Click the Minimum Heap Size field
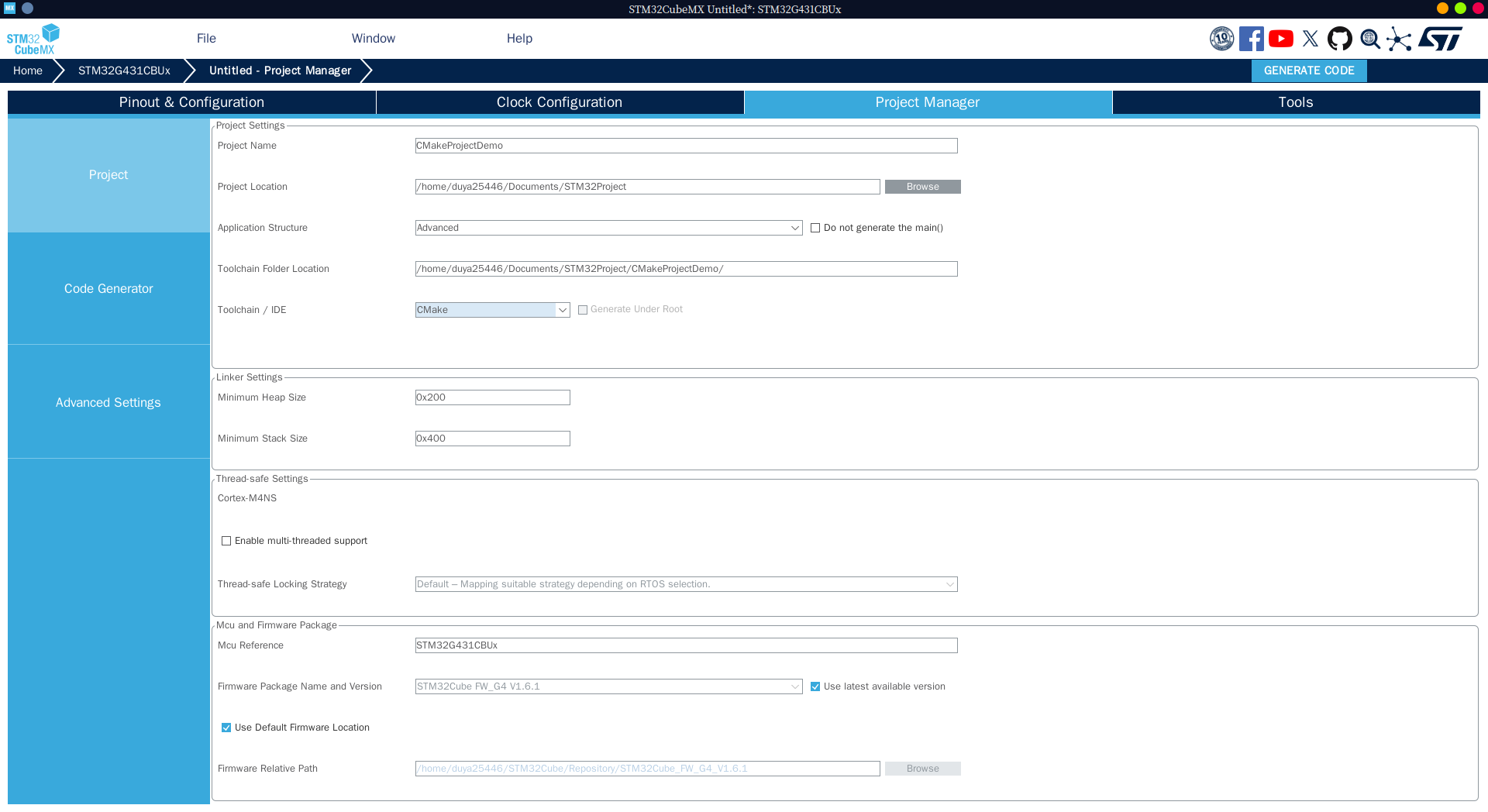Viewport: 1488px width, 812px height. pos(492,397)
